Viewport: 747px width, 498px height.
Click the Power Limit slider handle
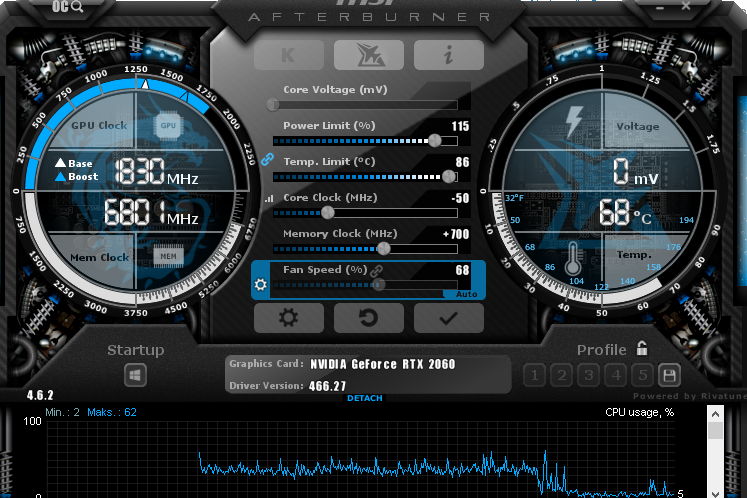434,141
